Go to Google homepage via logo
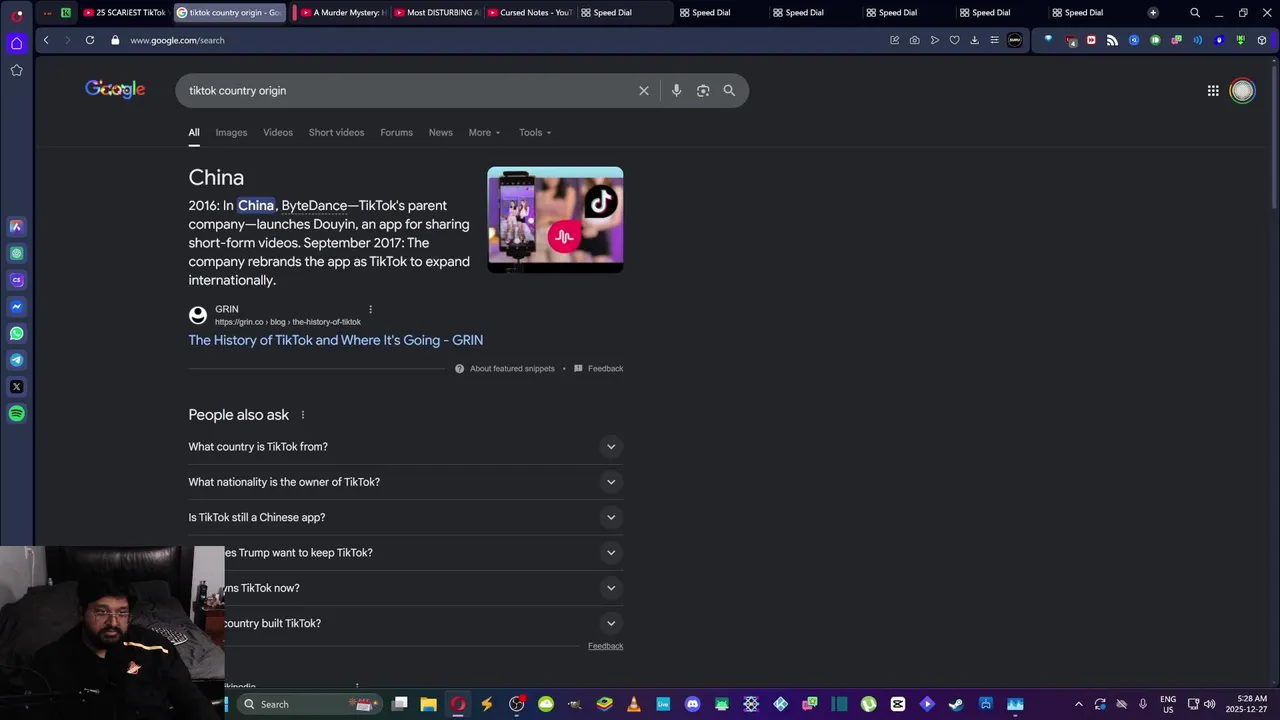The height and width of the screenshot is (720, 1280). [115, 90]
